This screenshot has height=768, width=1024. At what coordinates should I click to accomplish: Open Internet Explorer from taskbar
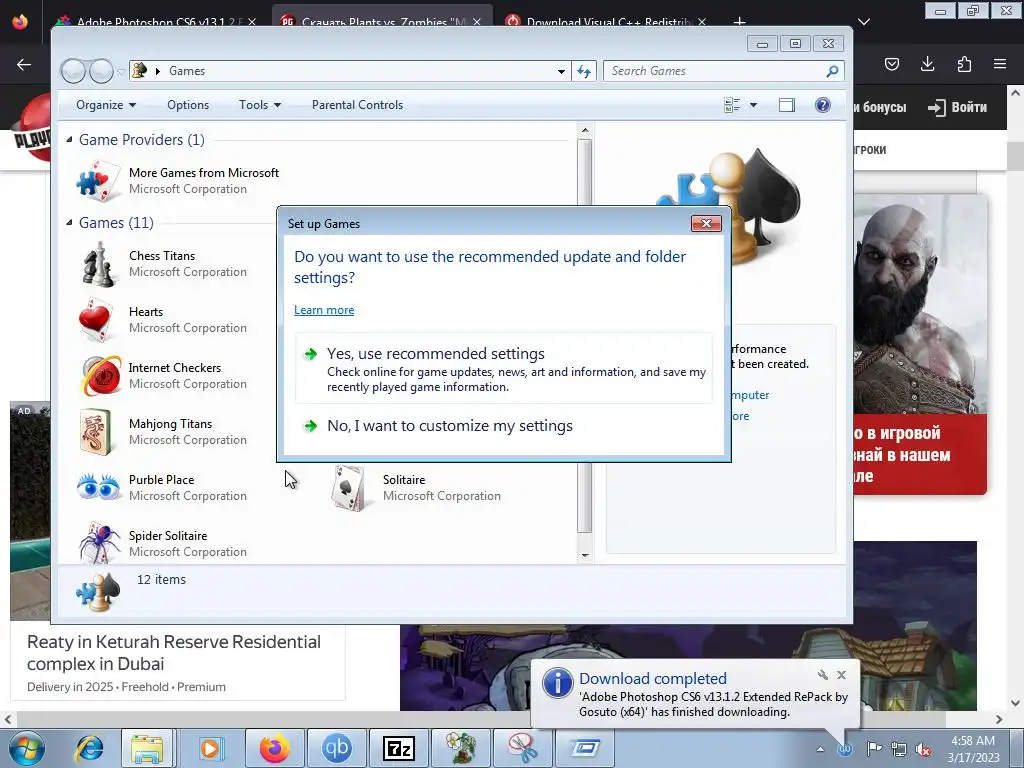click(x=89, y=748)
